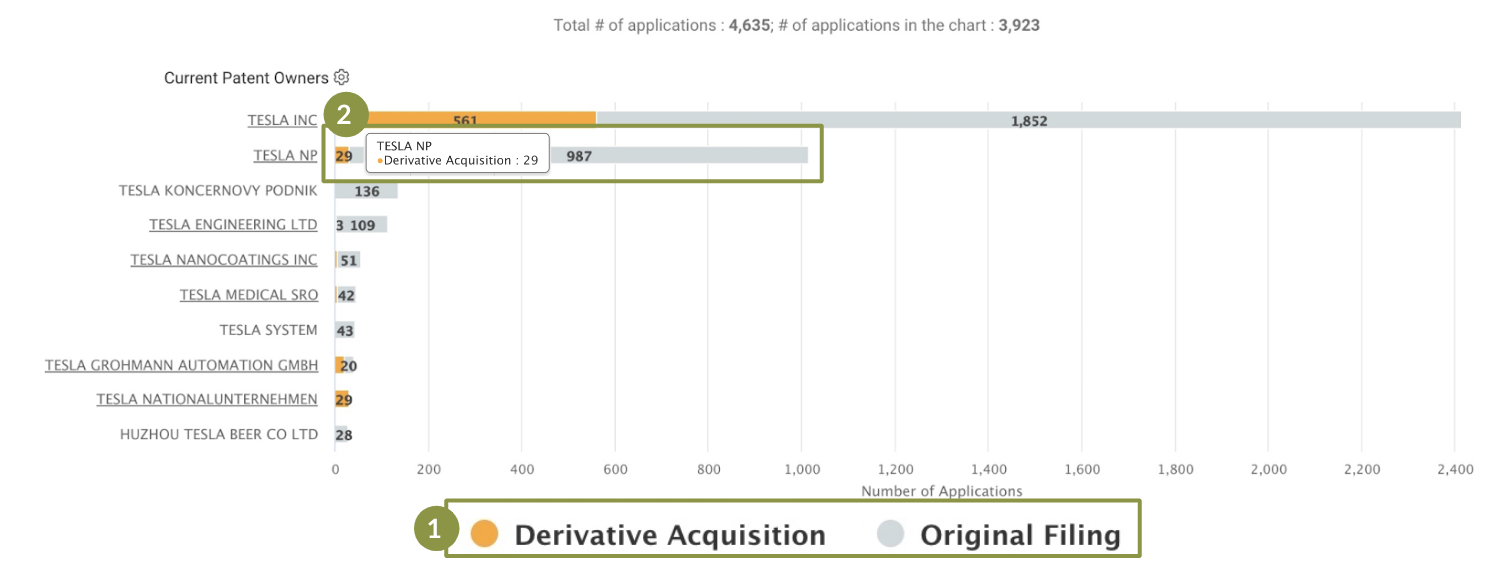Select HUZHOU TESLA BEER bar showing 28

tap(342, 435)
